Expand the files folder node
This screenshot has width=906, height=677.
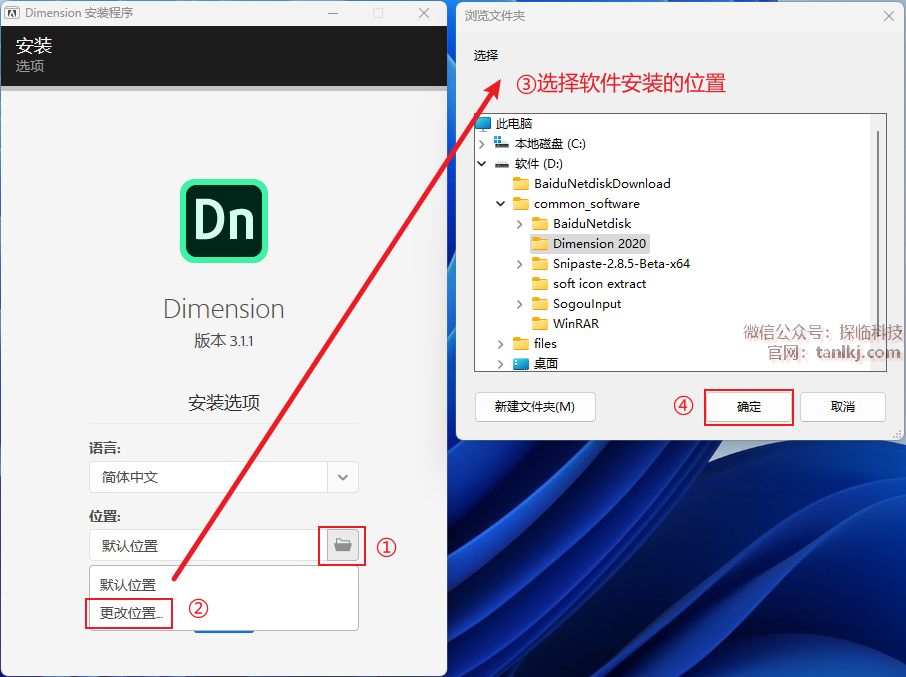pos(500,344)
